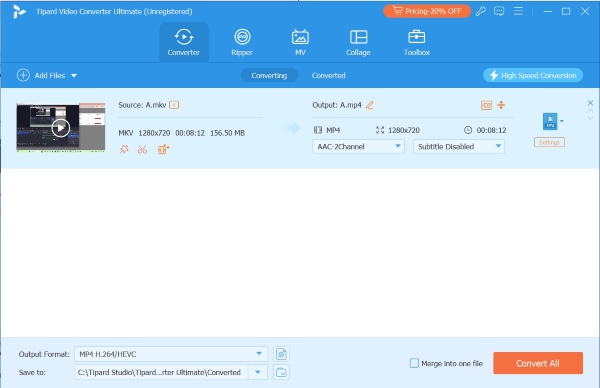Click the Add Files button
600x388 pixels.
[41, 75]
